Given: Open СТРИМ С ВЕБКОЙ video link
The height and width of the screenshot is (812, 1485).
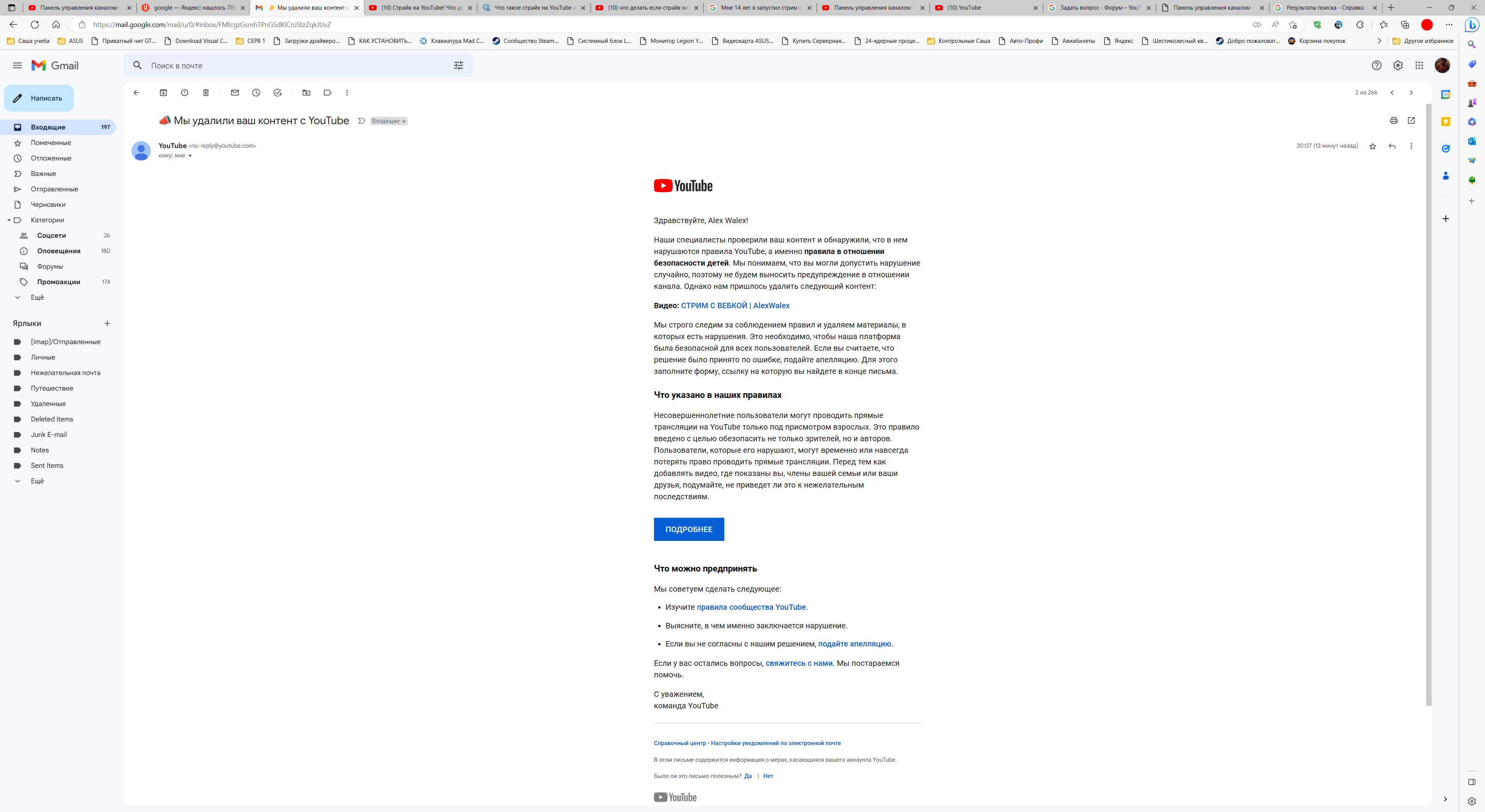Looking at the screenshot, I should [735, 305].
